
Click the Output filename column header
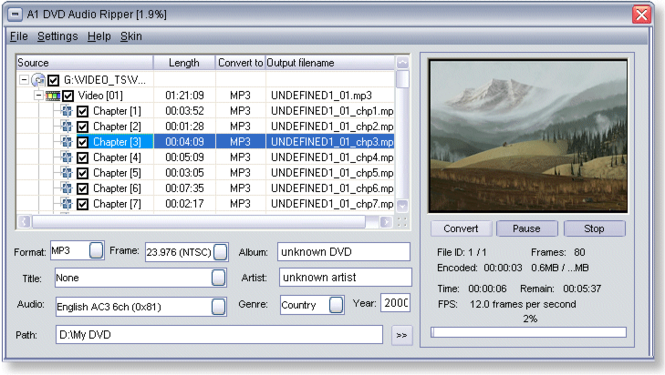[x=330, y=63]
